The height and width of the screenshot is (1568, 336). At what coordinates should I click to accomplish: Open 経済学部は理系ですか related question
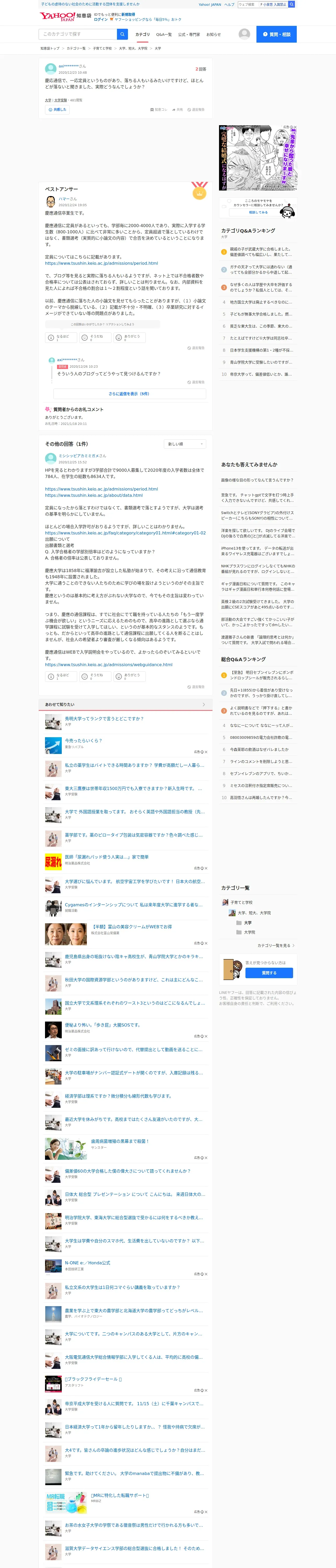point(118,1096)
